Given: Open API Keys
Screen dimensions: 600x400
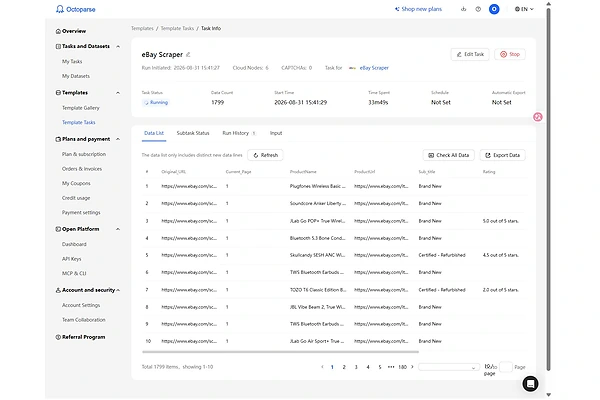Looking at the screenshot, I should click(x=72, y=259).
